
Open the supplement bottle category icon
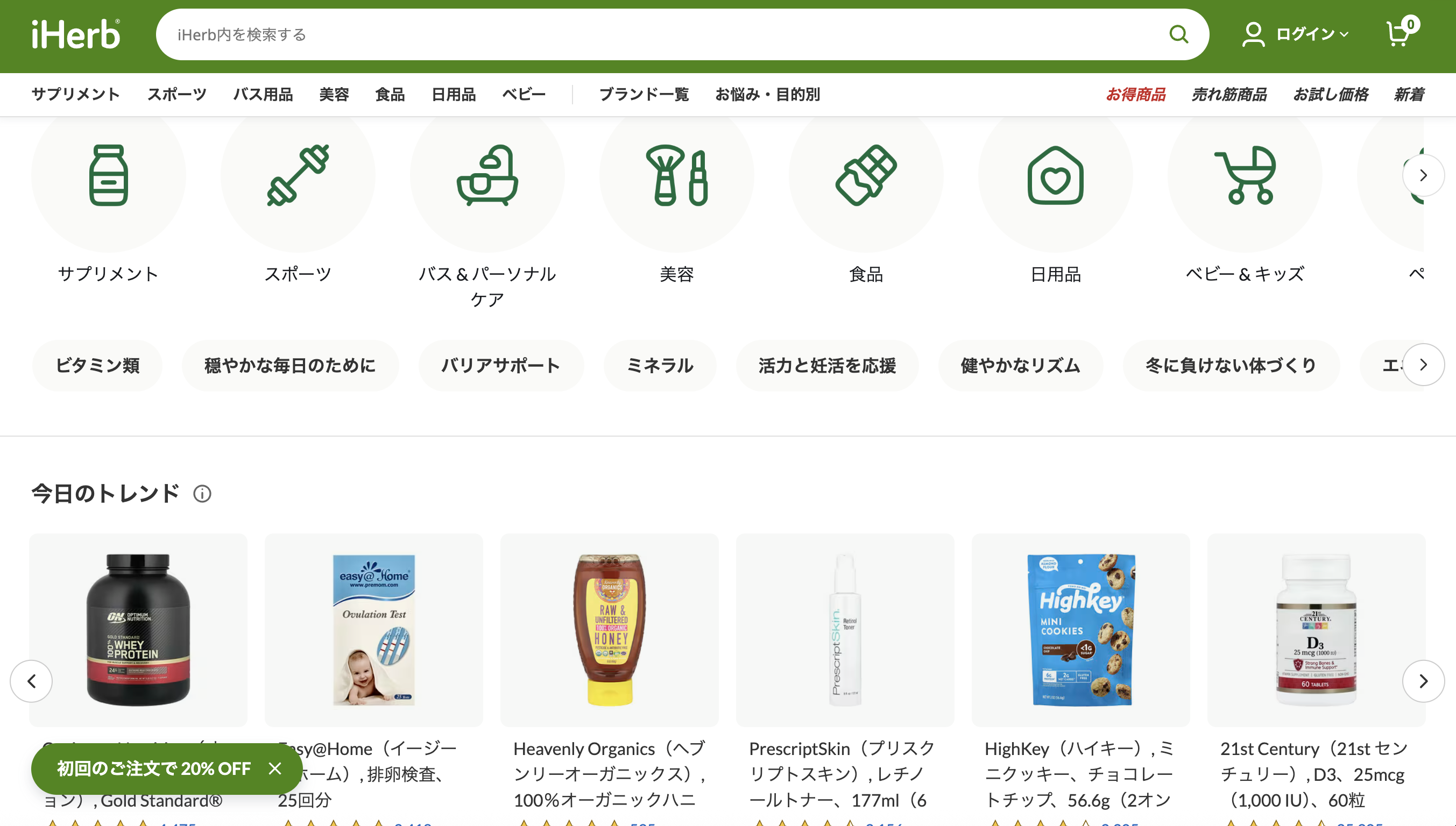(x=108, y=175)
